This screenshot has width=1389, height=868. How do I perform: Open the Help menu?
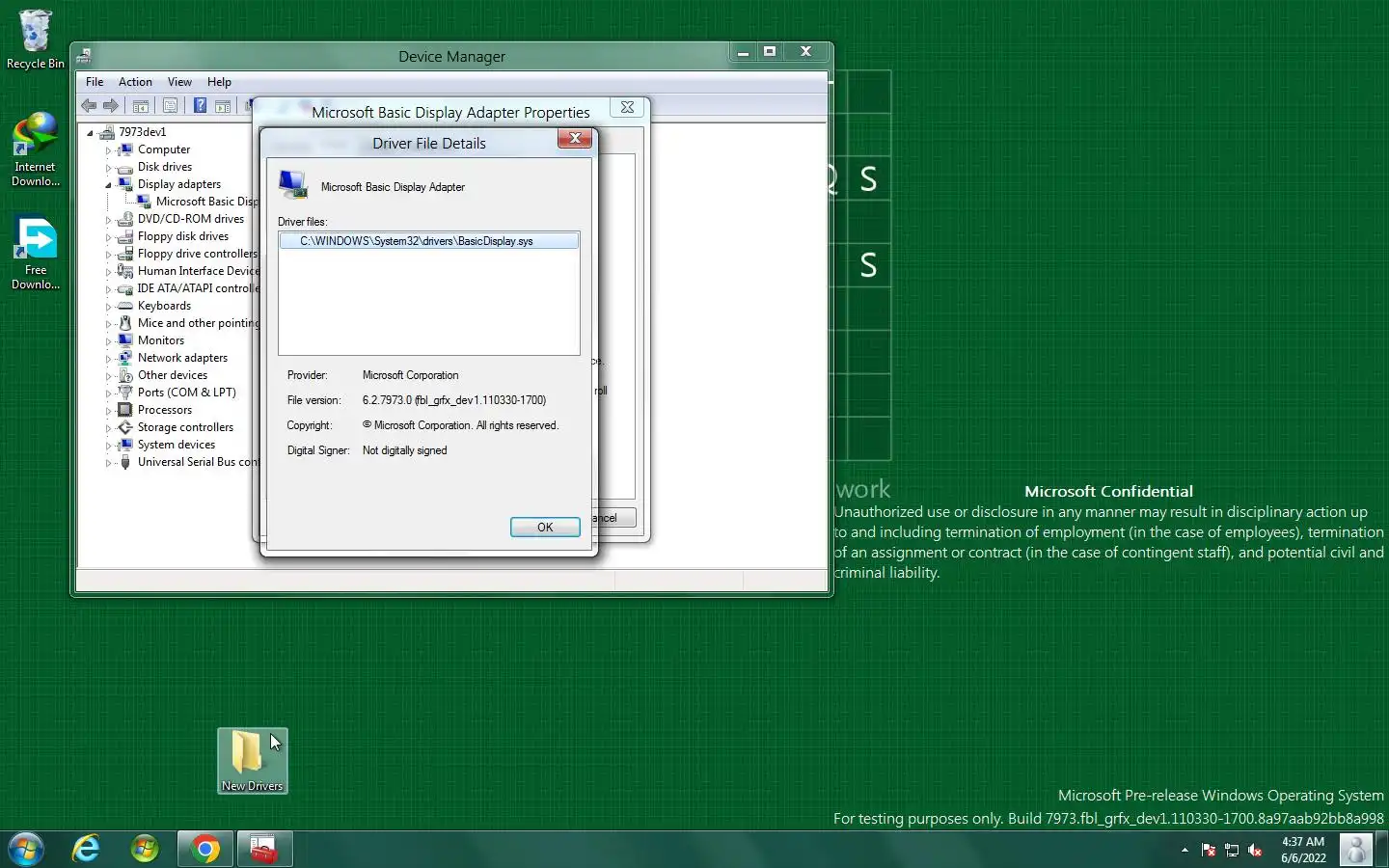tap(219, 82)
